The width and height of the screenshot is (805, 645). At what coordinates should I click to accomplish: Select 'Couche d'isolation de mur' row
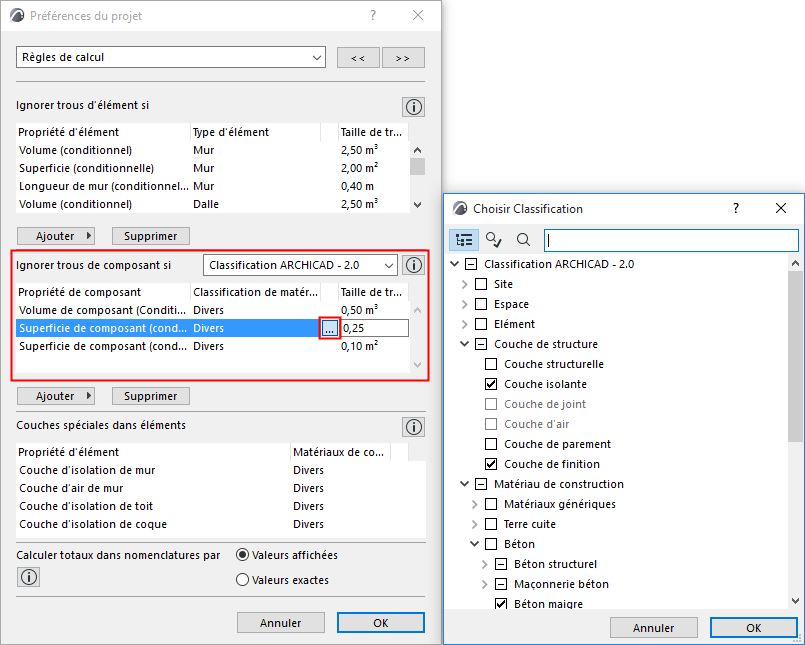point(221,470)
